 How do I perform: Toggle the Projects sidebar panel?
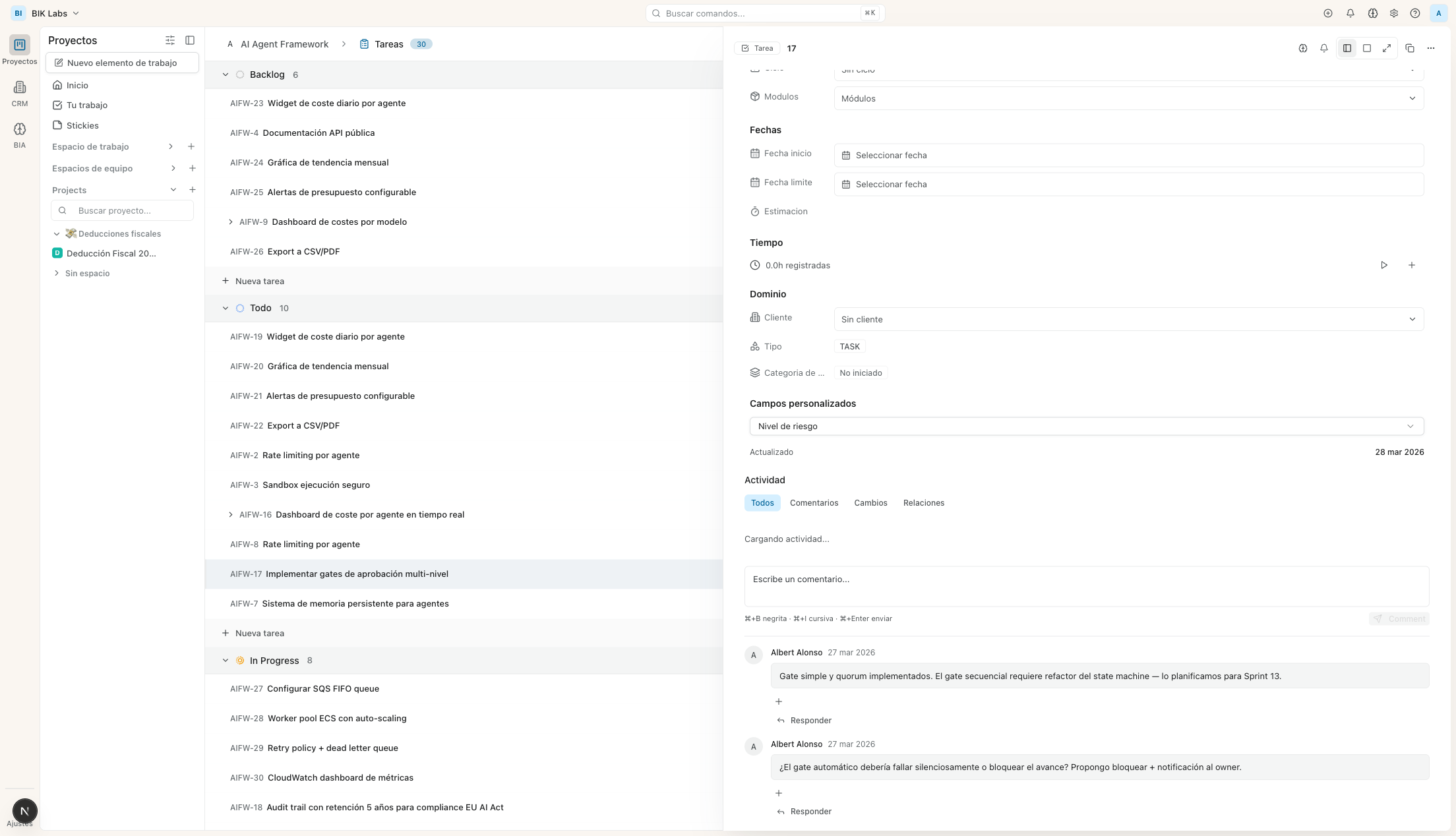click(x=190, y=40)
